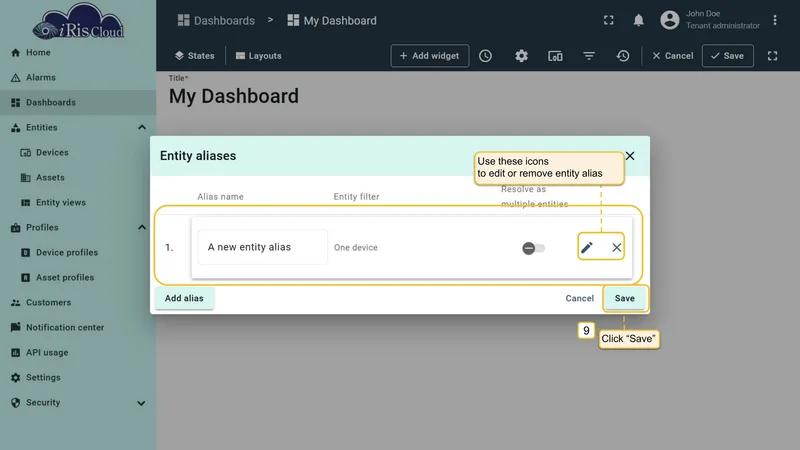Click the My Dashboard breadcrumb
800x450 pixels.
pos(332,20)
